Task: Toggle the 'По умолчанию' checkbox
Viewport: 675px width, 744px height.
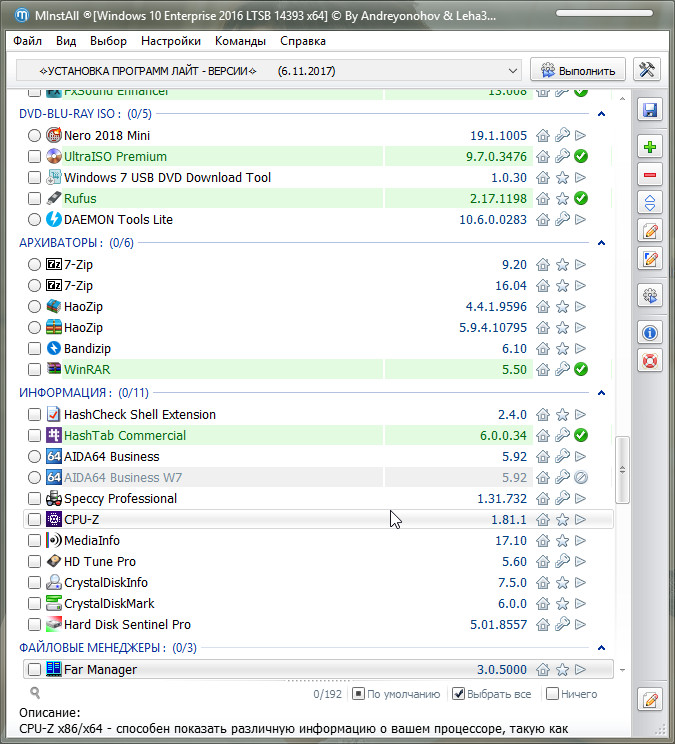Action: click(358, 694)
